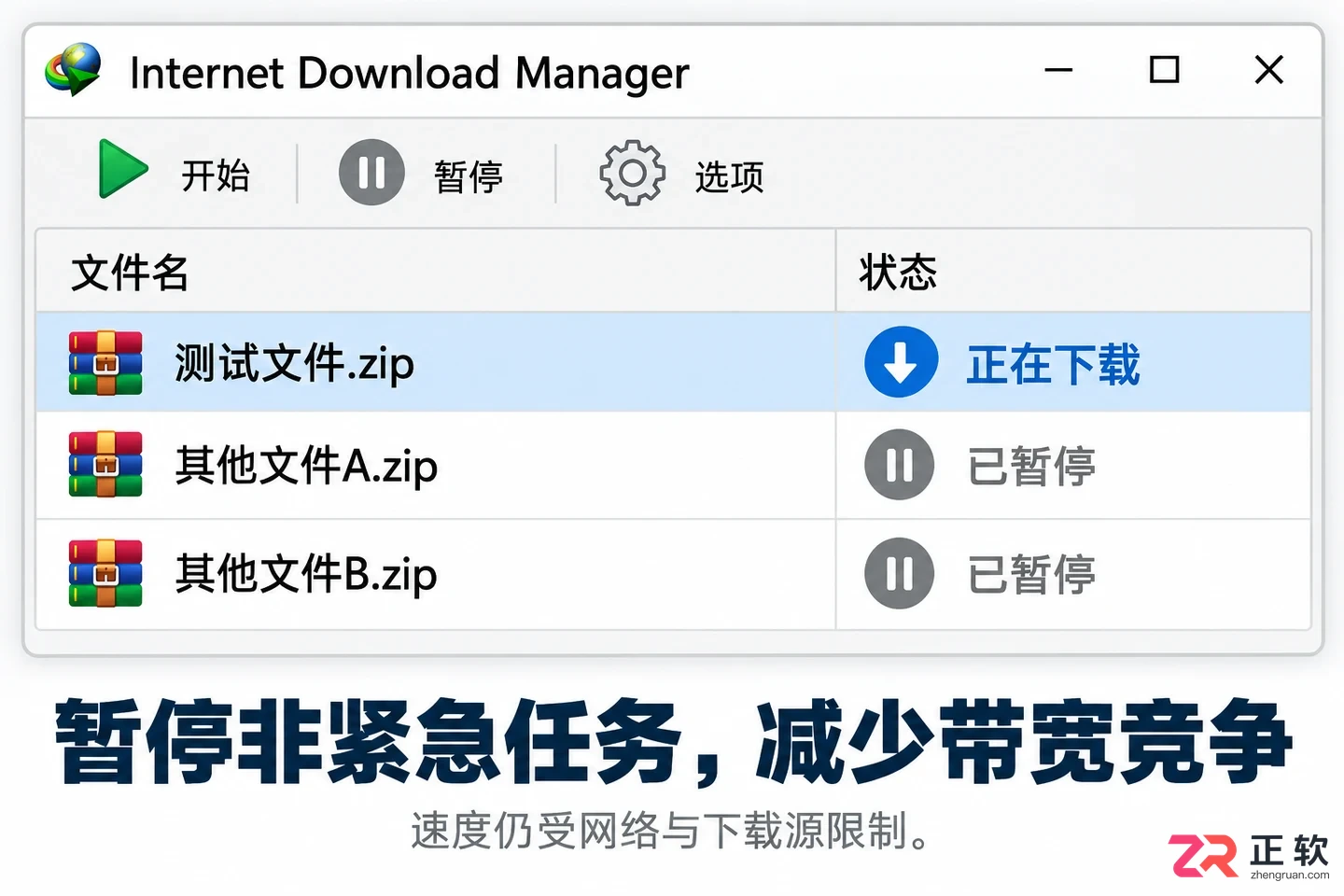Click the paused icon in 其他文件B.zip row
1344x896 pixels.
[899, 573]
